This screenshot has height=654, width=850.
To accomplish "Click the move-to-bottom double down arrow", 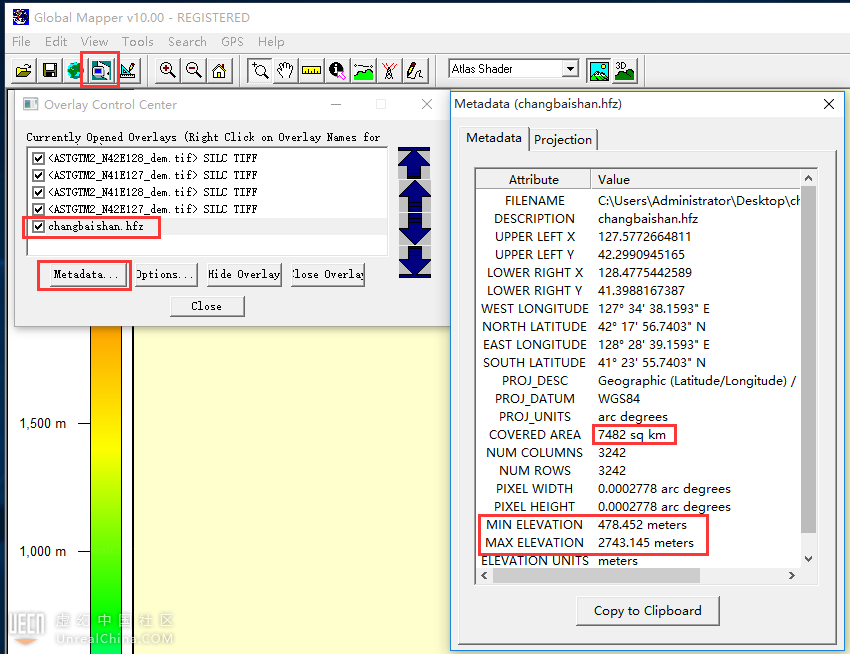I will (x=414, y=262).
